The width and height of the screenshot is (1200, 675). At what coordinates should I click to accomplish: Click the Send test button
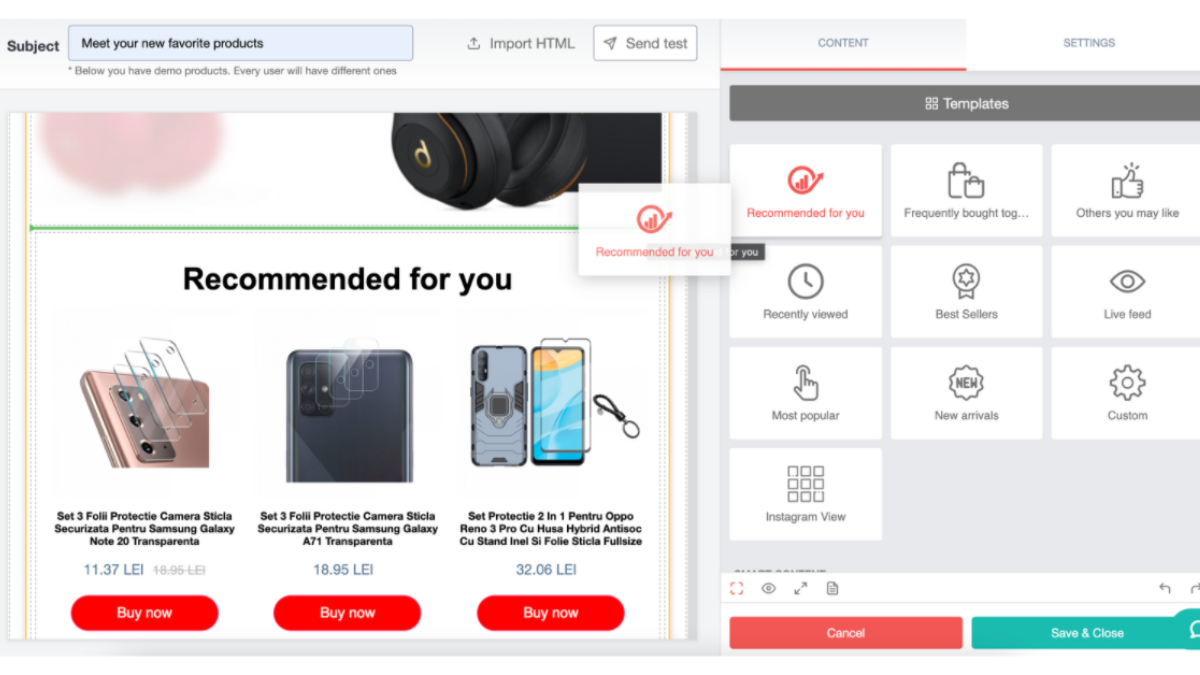645,43
